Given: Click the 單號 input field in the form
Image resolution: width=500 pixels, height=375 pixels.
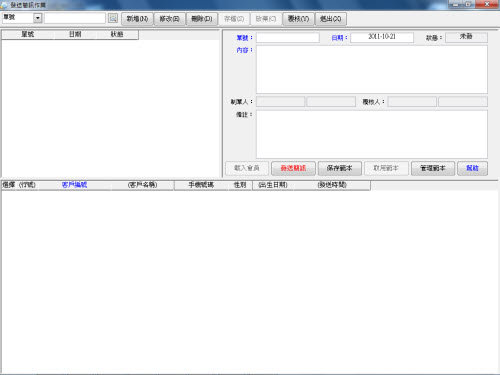Looking at the screenshot, I should pos(288,37).
